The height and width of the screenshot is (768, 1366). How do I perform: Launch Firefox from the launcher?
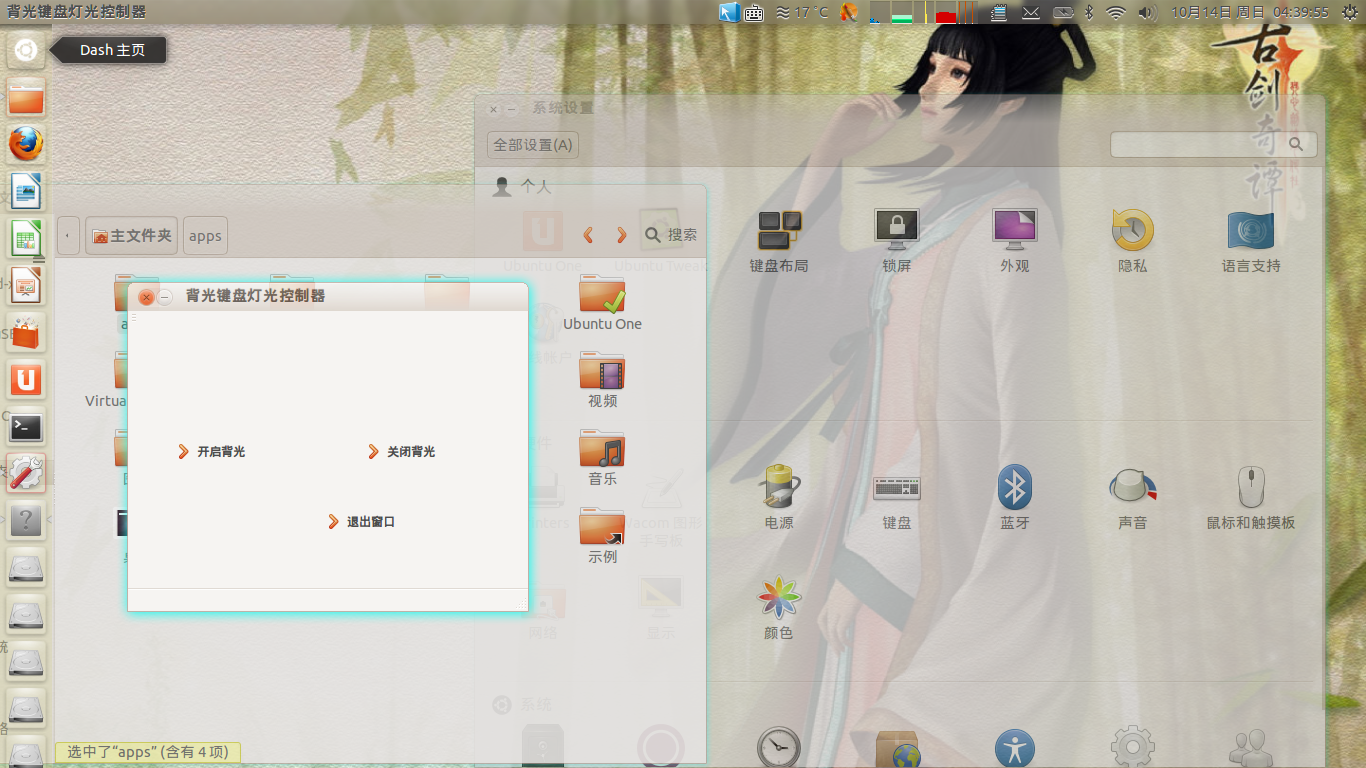(26, 144)
